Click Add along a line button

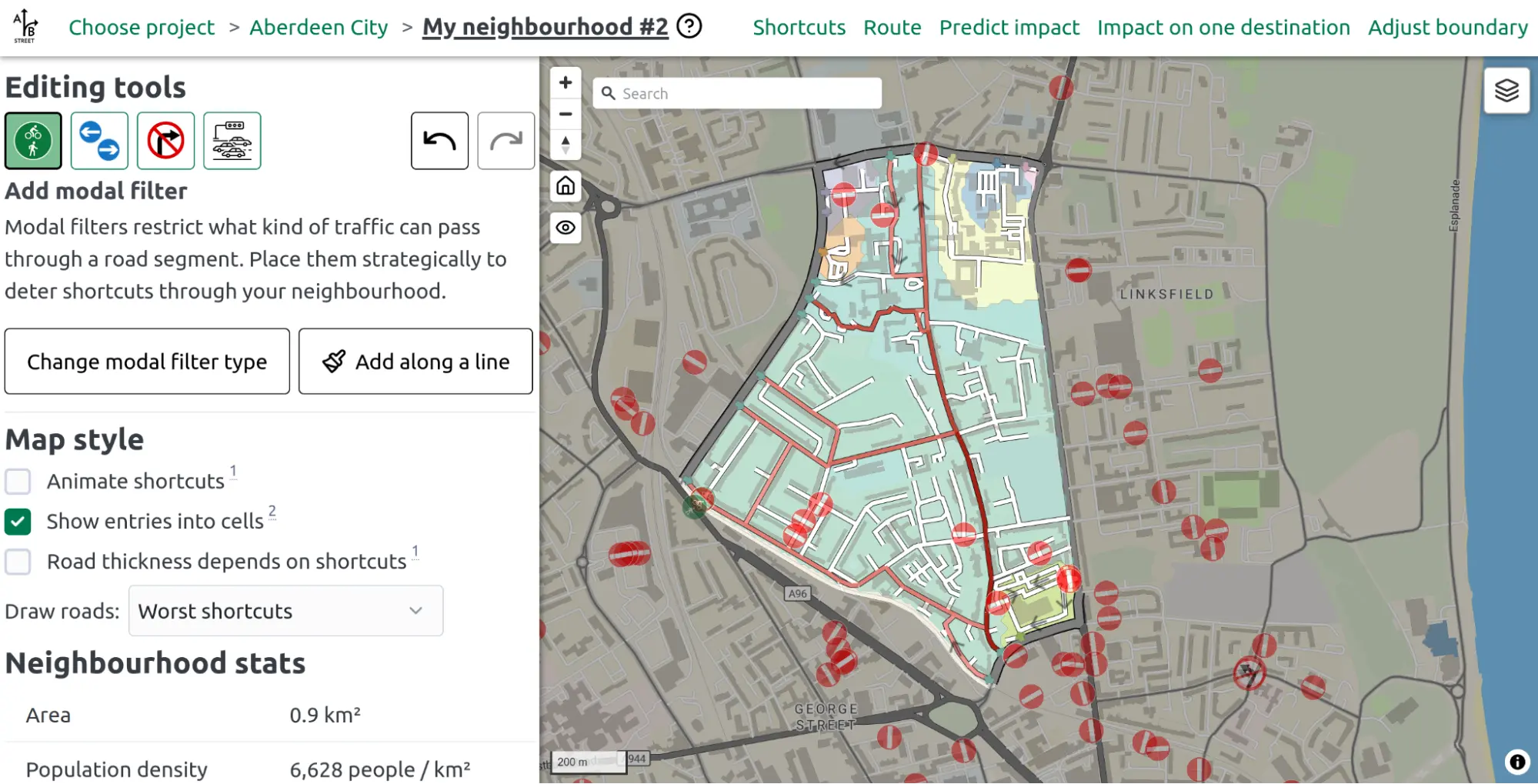click(x=415, y=362)
